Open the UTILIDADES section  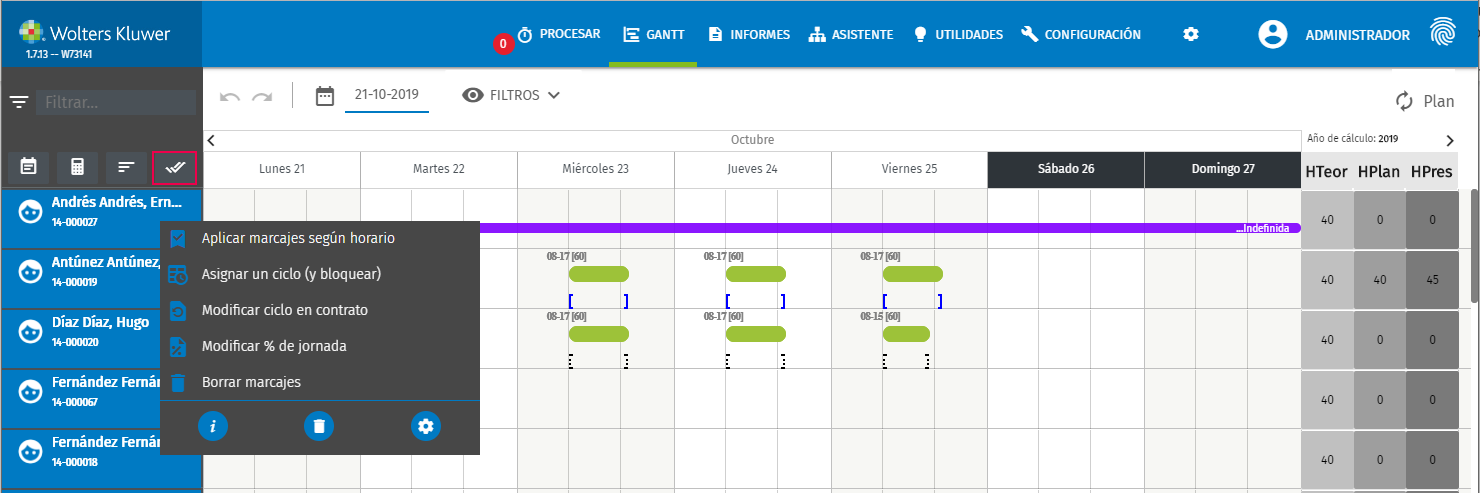click(957, 34)
